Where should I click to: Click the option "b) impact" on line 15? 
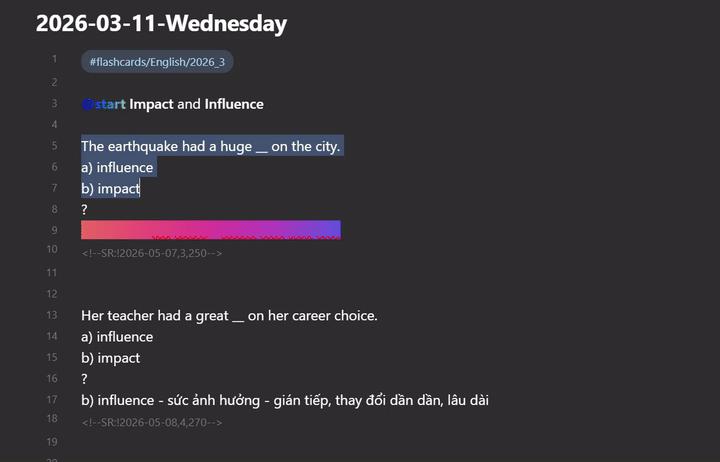pyautogui.click(x=111, y=358)
